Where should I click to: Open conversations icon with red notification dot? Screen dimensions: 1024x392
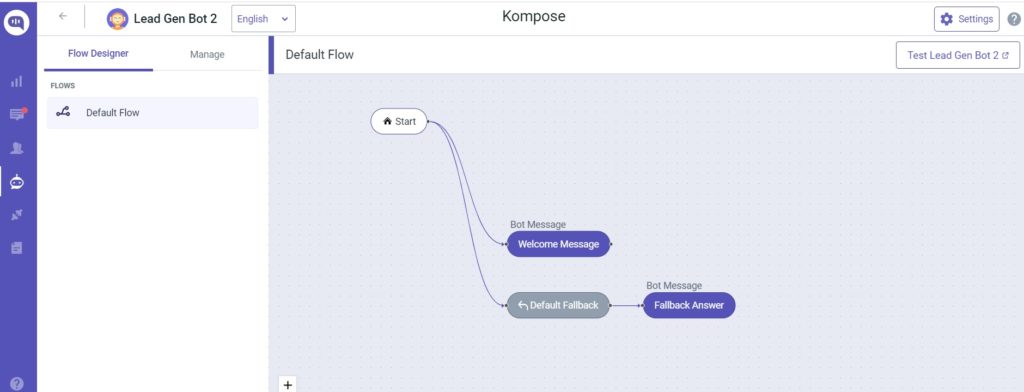point(17,114)
